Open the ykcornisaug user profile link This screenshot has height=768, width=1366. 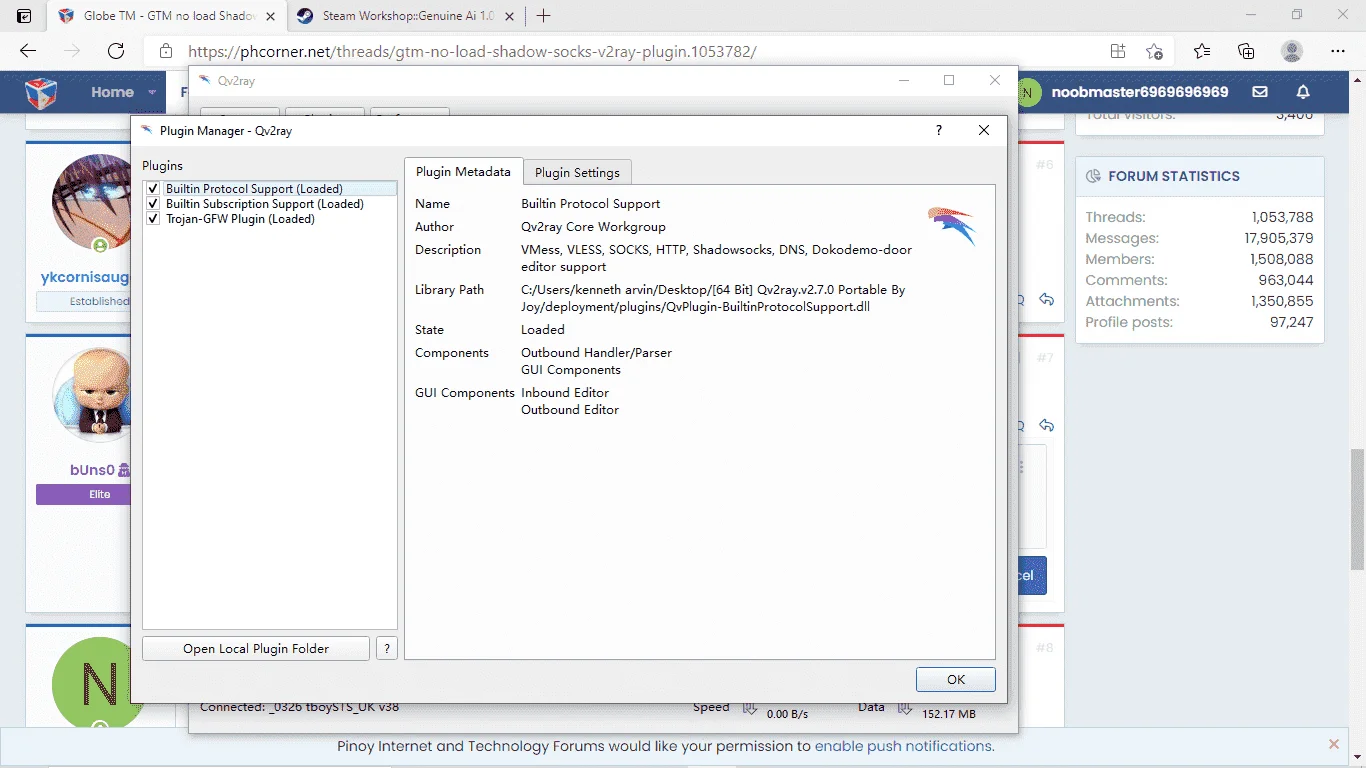click(85, 277)
